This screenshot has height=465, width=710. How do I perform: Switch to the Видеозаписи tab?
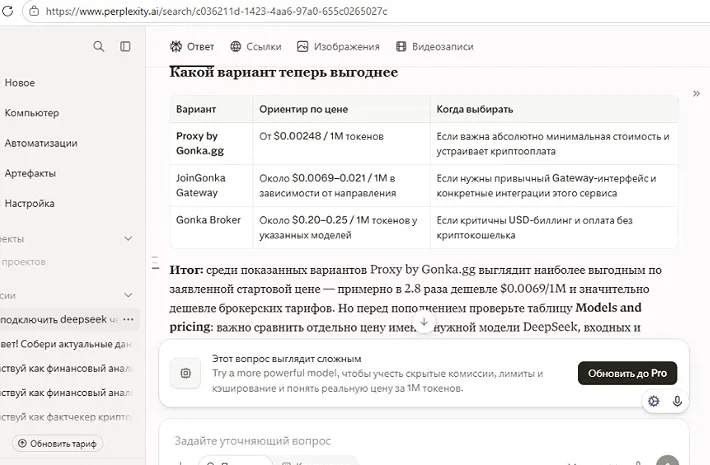(x=435, y=47)
